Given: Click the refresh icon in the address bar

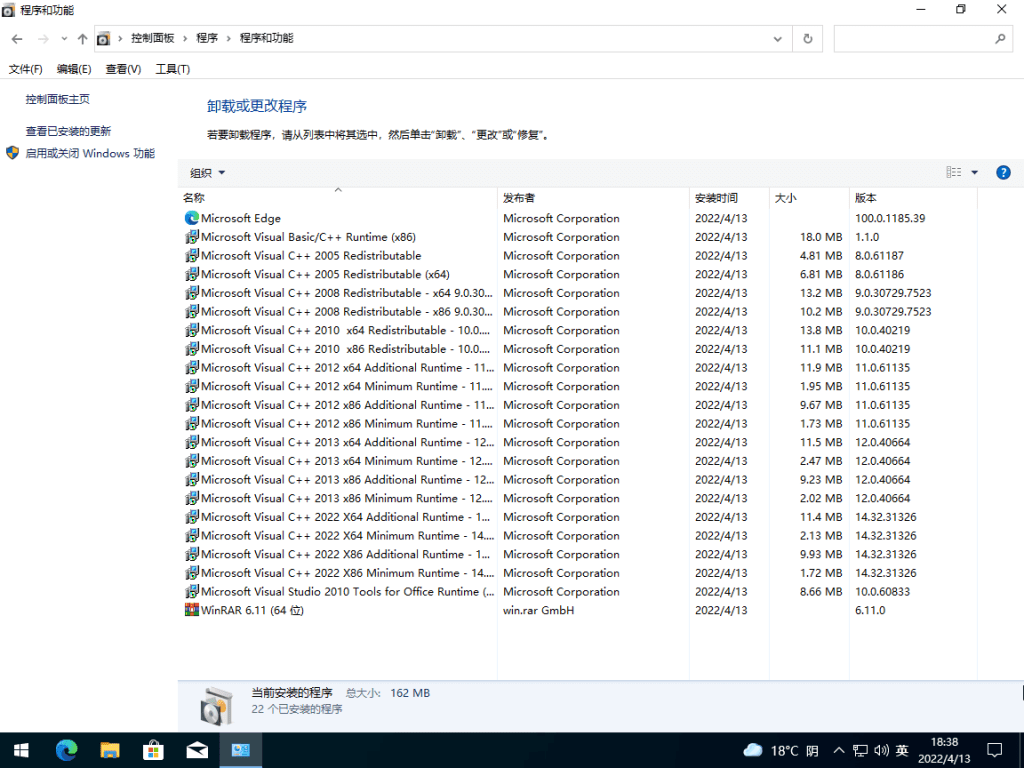Looking at the screenshot, I should 807,38.
